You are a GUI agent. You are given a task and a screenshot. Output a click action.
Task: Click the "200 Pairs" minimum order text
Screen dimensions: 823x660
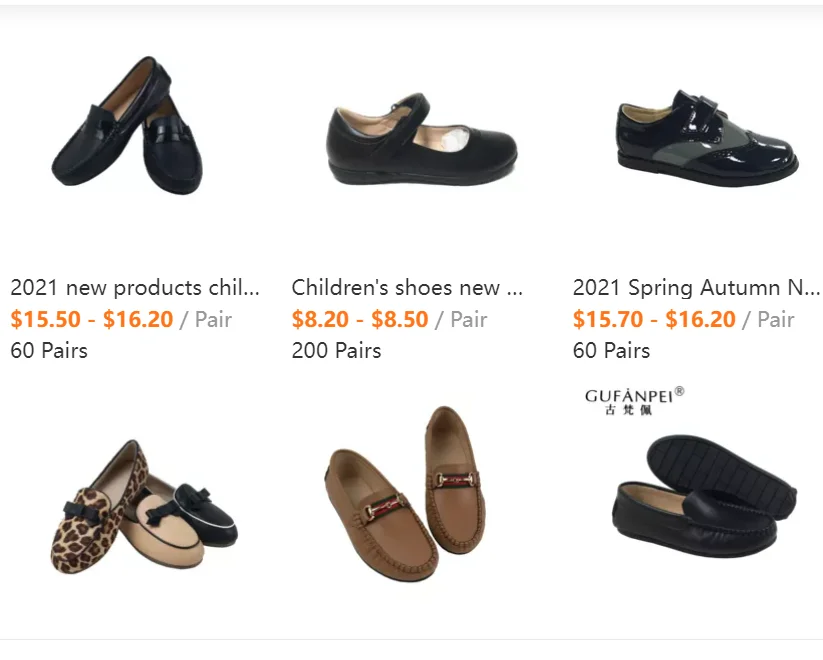pyautogui.click(x=336, y=351)
